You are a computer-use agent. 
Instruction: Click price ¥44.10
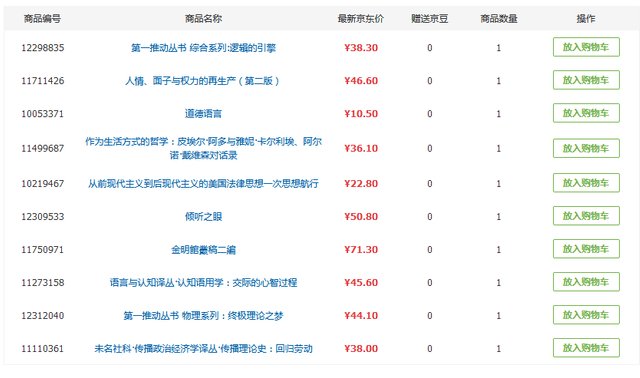coord(361,316)
